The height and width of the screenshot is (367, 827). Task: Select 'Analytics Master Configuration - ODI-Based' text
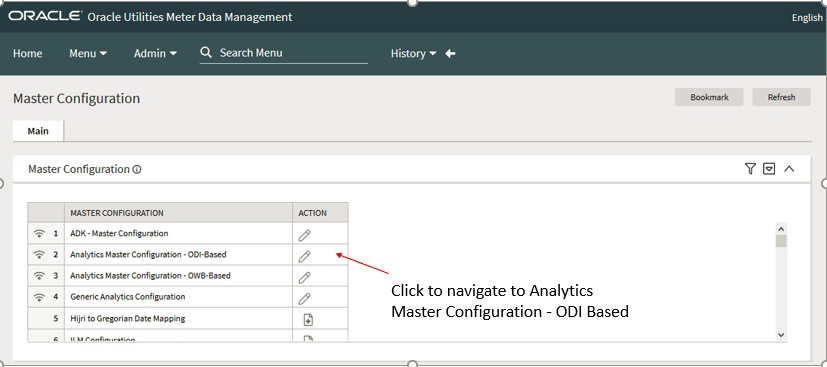point(148,254)
